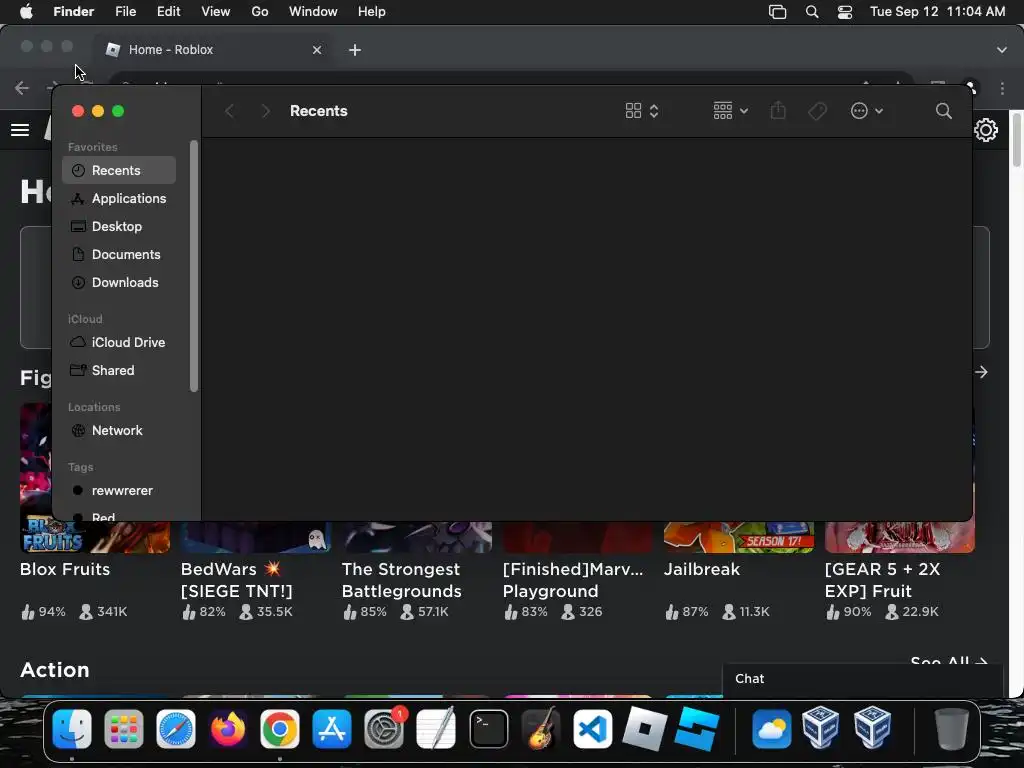Click the date and time in menu bar
This screenshot has width=1024, height=768.
tap(937, 12)
